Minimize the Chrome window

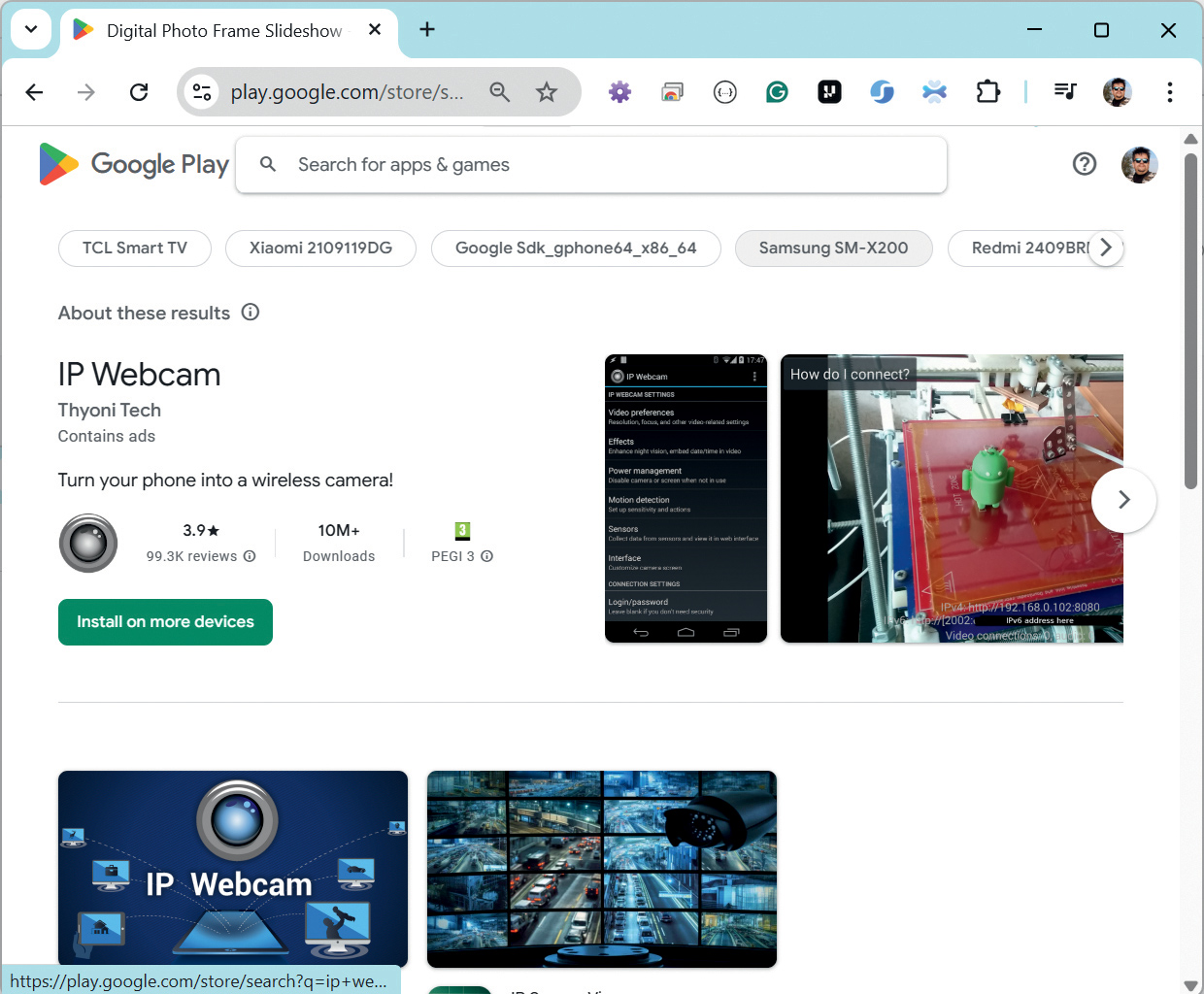[1035, 30]
